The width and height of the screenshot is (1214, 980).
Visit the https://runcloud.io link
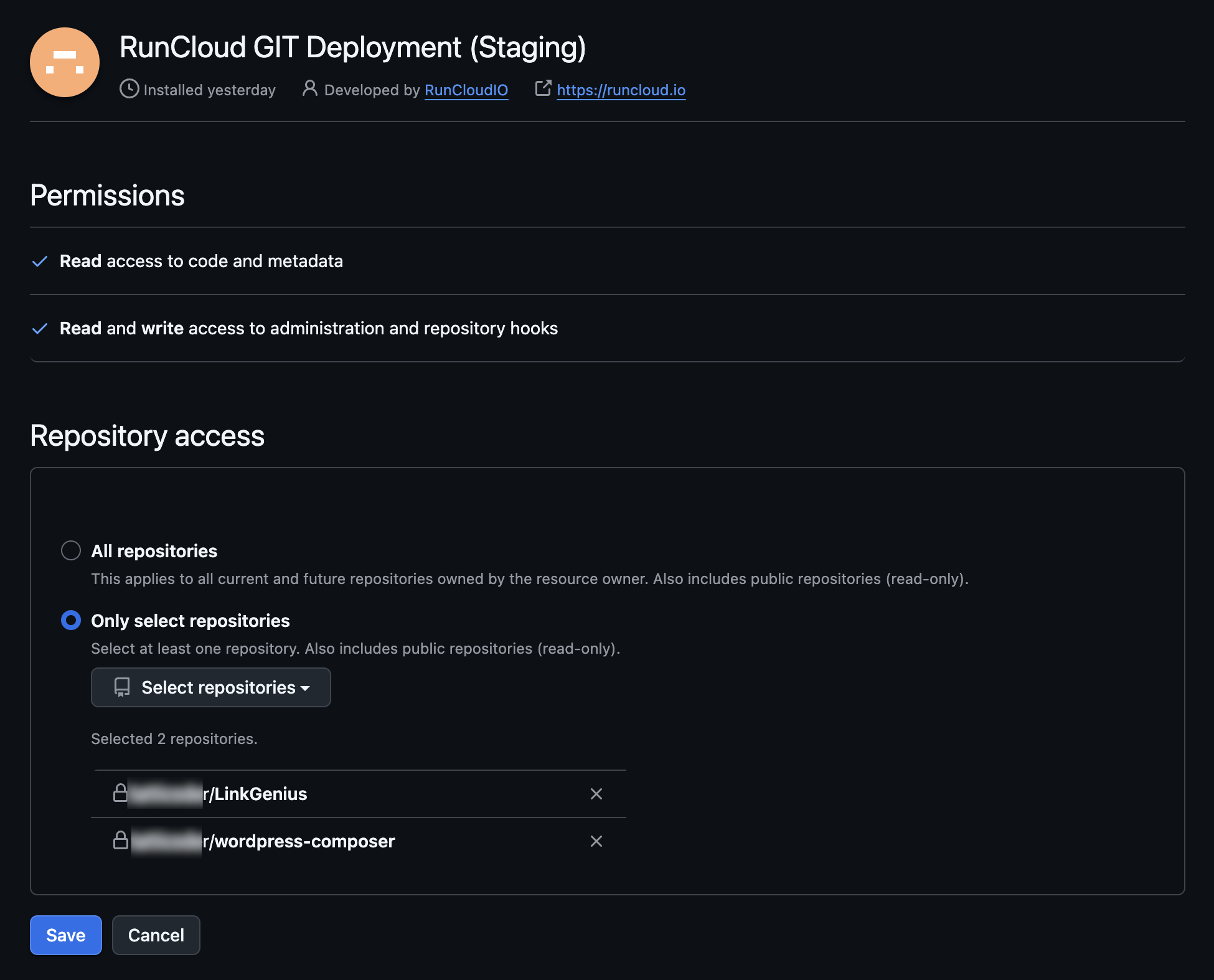[621, 90]
